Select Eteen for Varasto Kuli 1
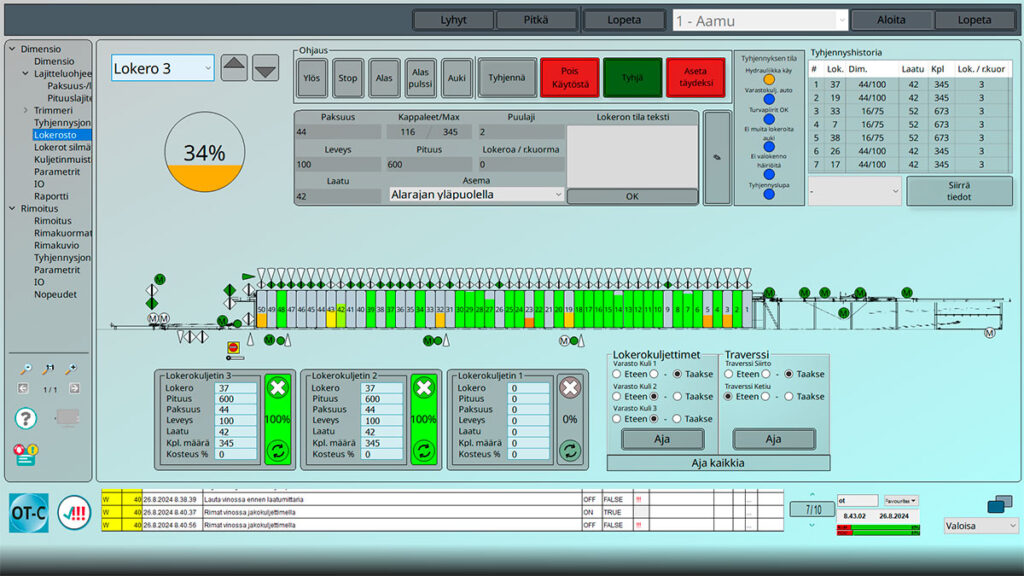 [617, 373]
